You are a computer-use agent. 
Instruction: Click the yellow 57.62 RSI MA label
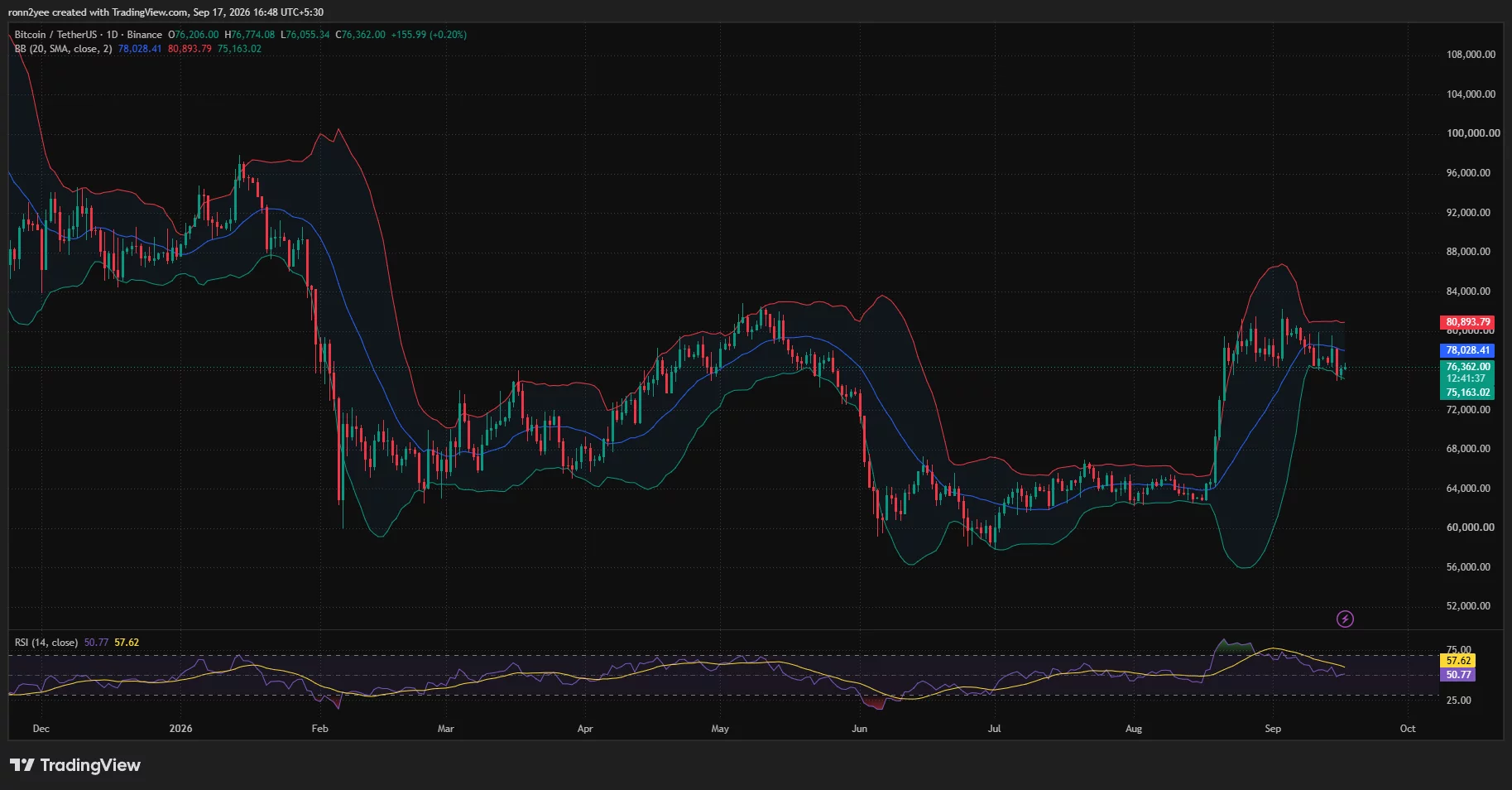[1457, 661]
